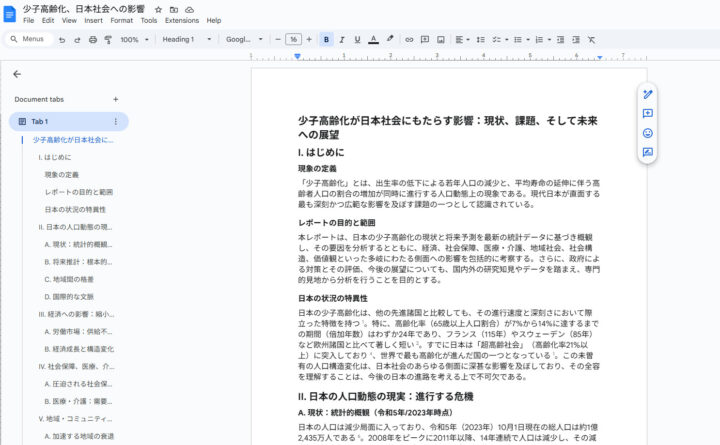
Task: Add a new document tab
Action: pos(116,99)
